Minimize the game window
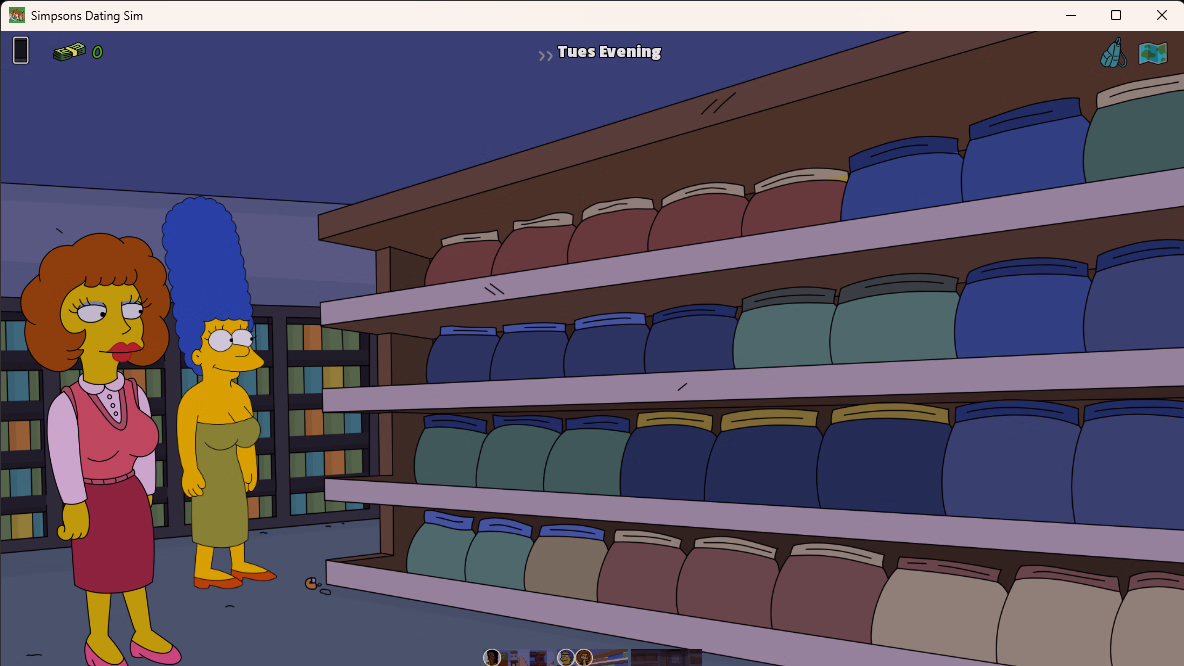Image resolution: width=1184 pixels, height=666 pixels. 1070,15
